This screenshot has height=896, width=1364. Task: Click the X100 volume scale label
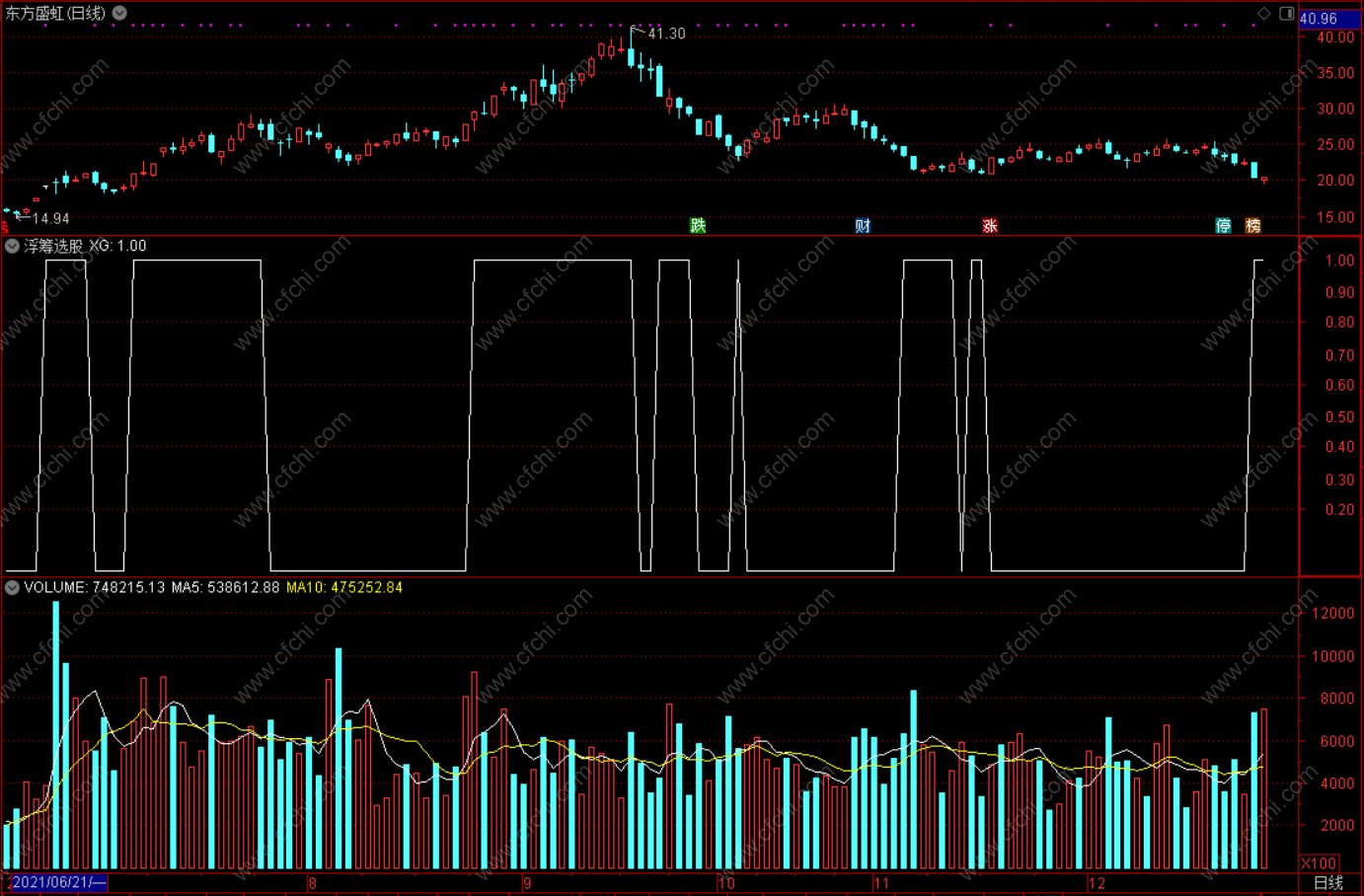click(1320, 863)
